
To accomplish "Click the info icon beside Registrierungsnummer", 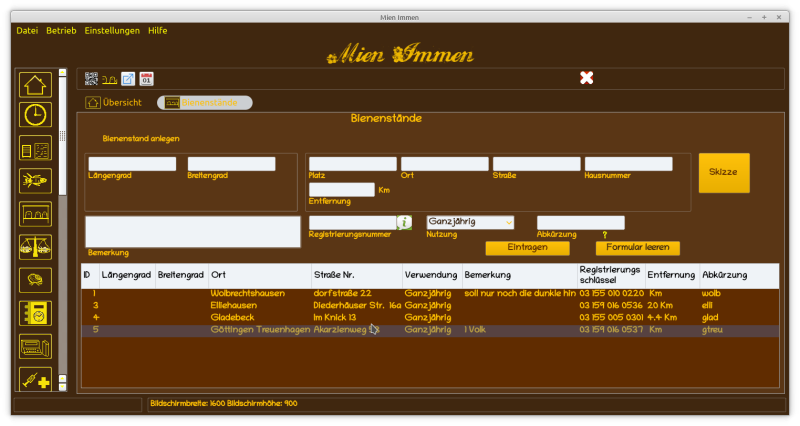I will [404, 222].
